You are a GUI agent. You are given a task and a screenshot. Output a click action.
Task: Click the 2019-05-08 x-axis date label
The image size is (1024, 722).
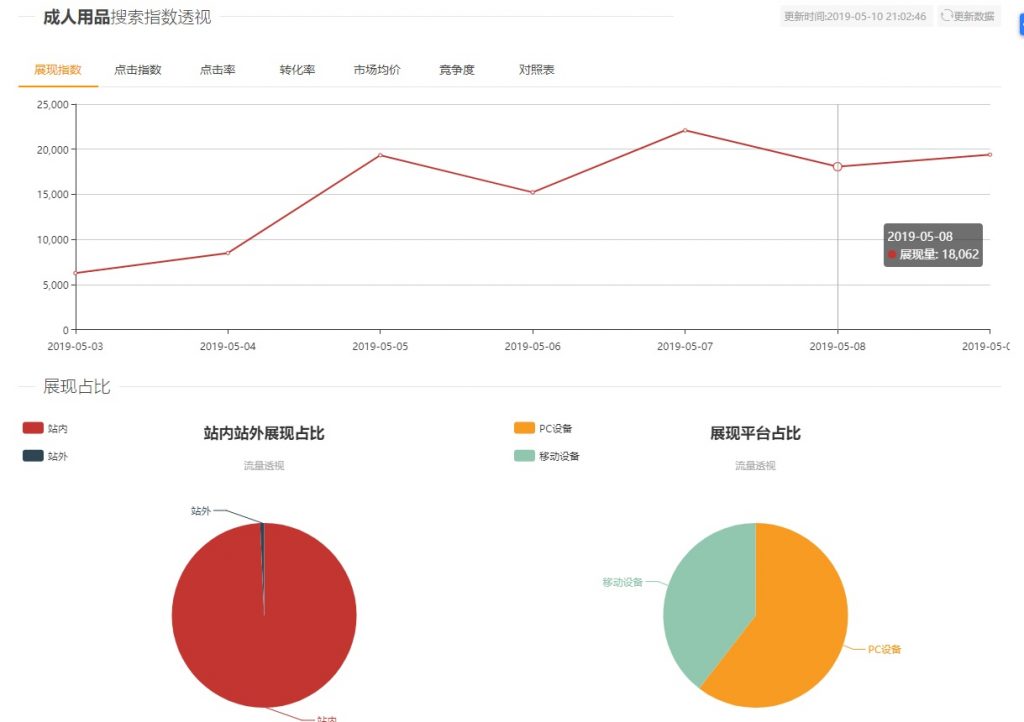[837, 346]
